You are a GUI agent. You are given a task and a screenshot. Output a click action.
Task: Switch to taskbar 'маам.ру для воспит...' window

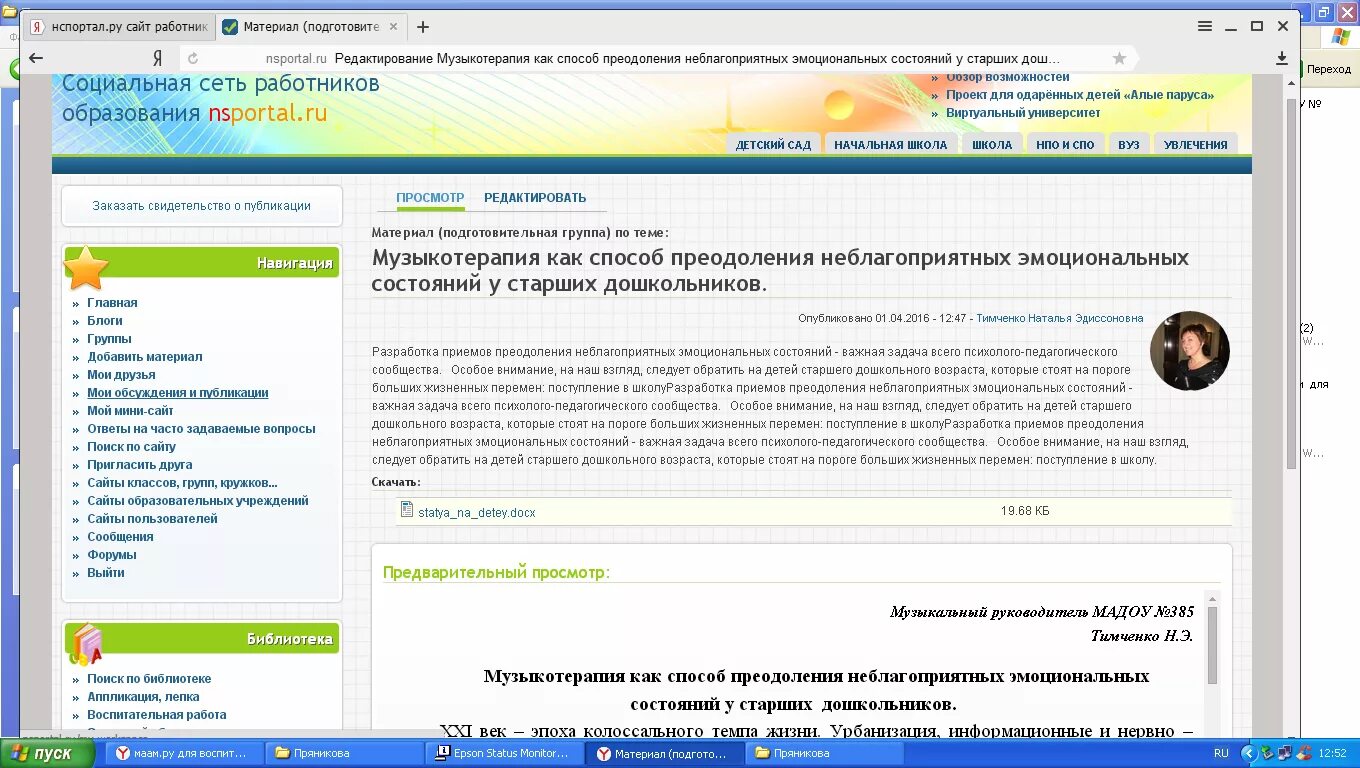(183, 753)
